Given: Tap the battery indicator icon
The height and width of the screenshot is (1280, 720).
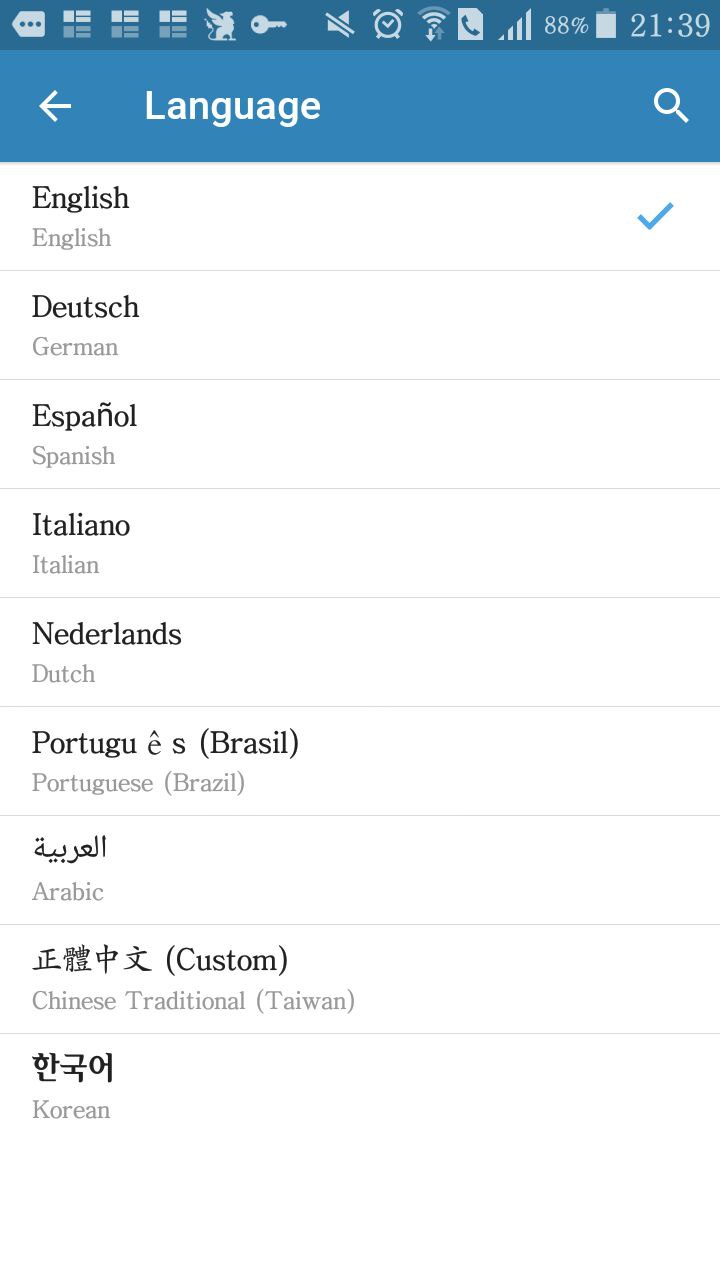Looking at the screenshot, I should [606, 24].
